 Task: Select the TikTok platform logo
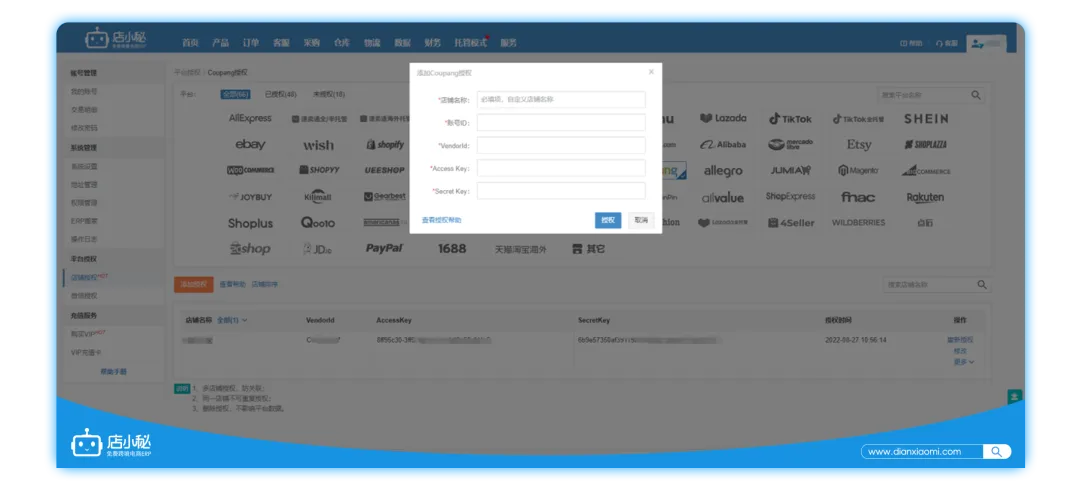click(x=791, y=119)
